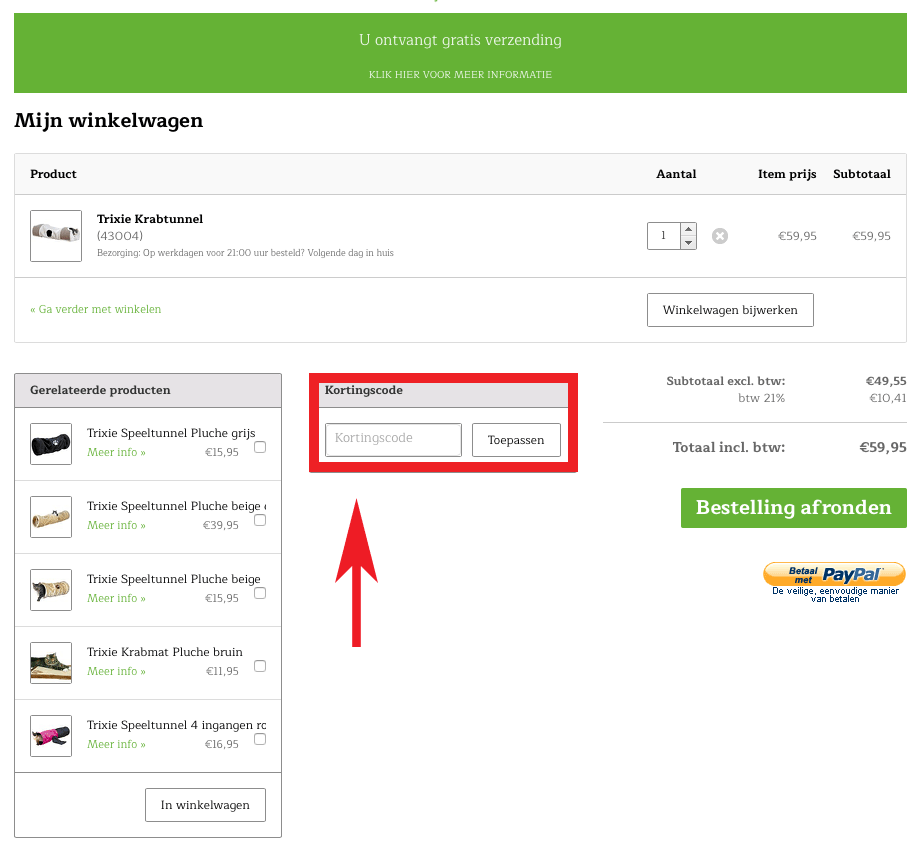This screenshot has height=854, width=918.
Task: Apply the discount code with Toepassen
Action: point(516,440)
